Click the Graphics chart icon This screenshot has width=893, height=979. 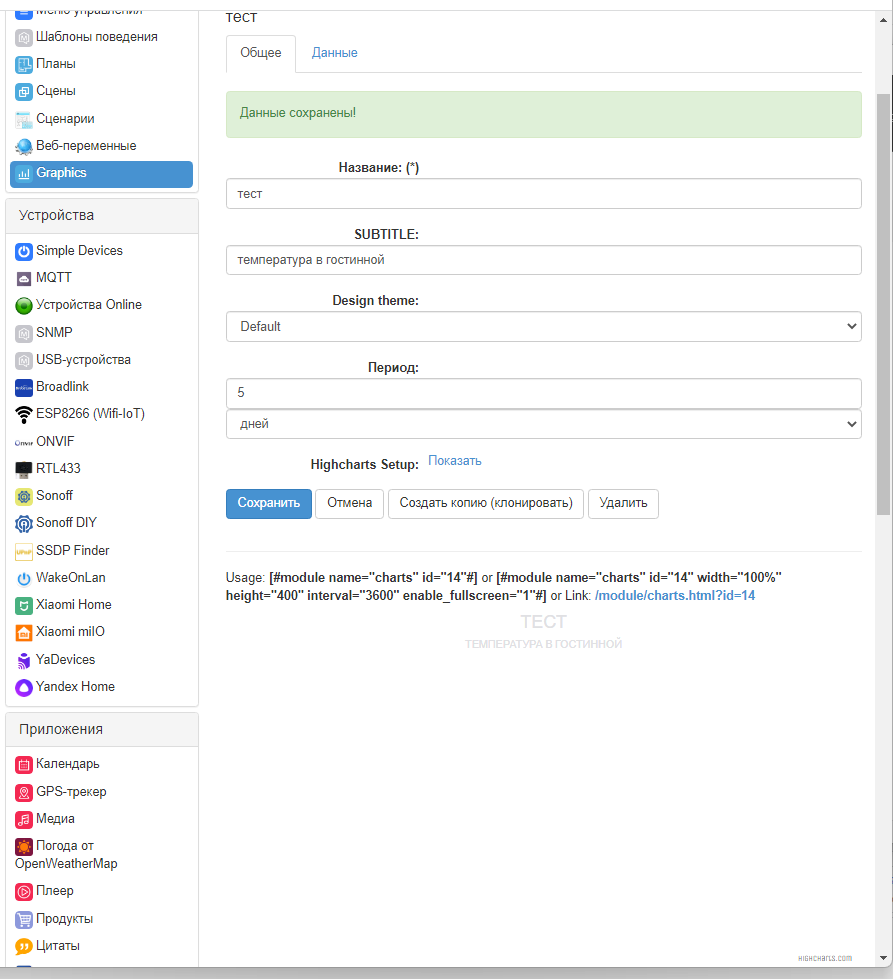pyautogui.click(x=24, y=174)
